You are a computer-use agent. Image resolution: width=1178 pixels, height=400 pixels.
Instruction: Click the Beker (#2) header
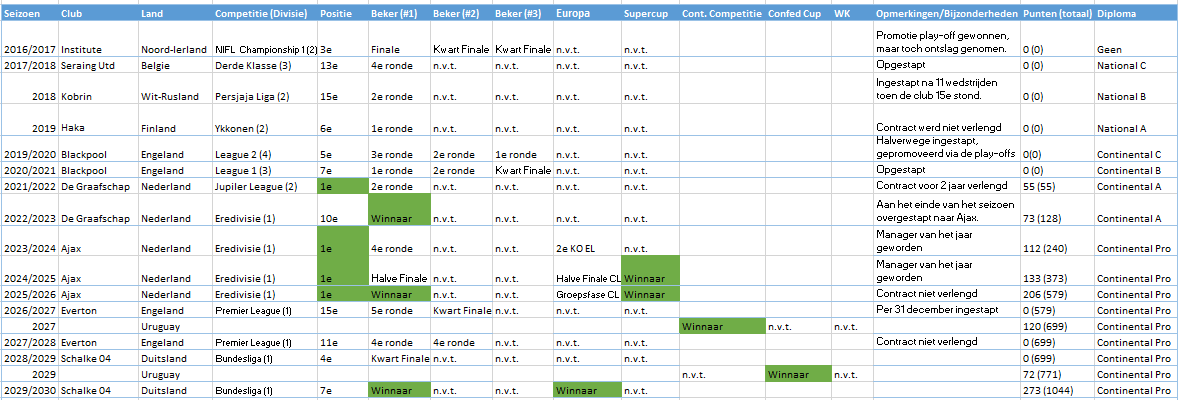461,14
